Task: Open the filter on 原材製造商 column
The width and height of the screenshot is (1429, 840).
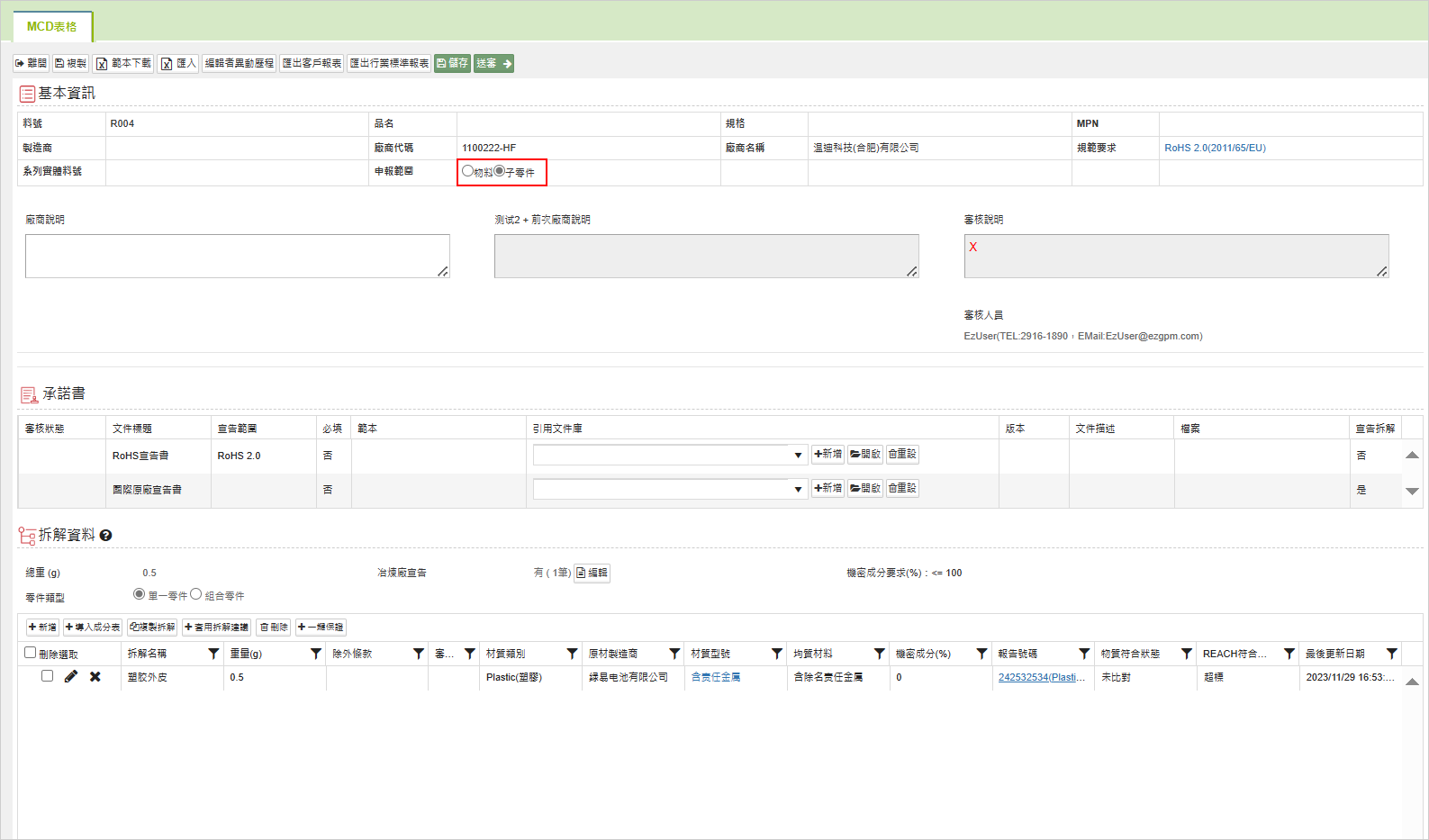Action: 674,654
